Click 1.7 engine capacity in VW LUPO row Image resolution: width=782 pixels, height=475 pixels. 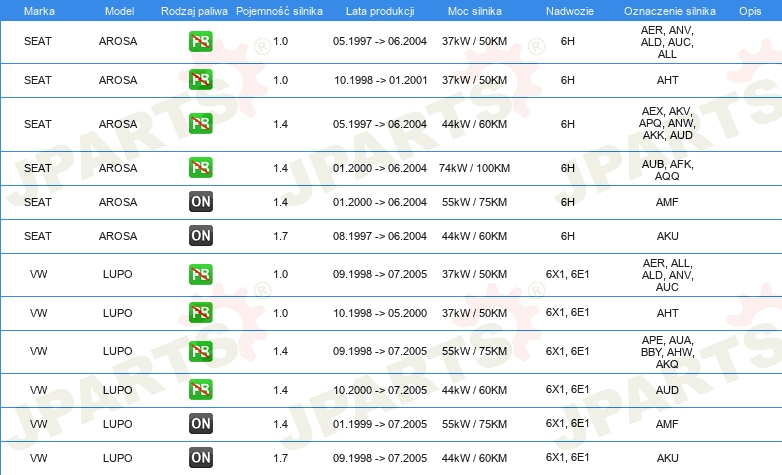tap(280, 458)
